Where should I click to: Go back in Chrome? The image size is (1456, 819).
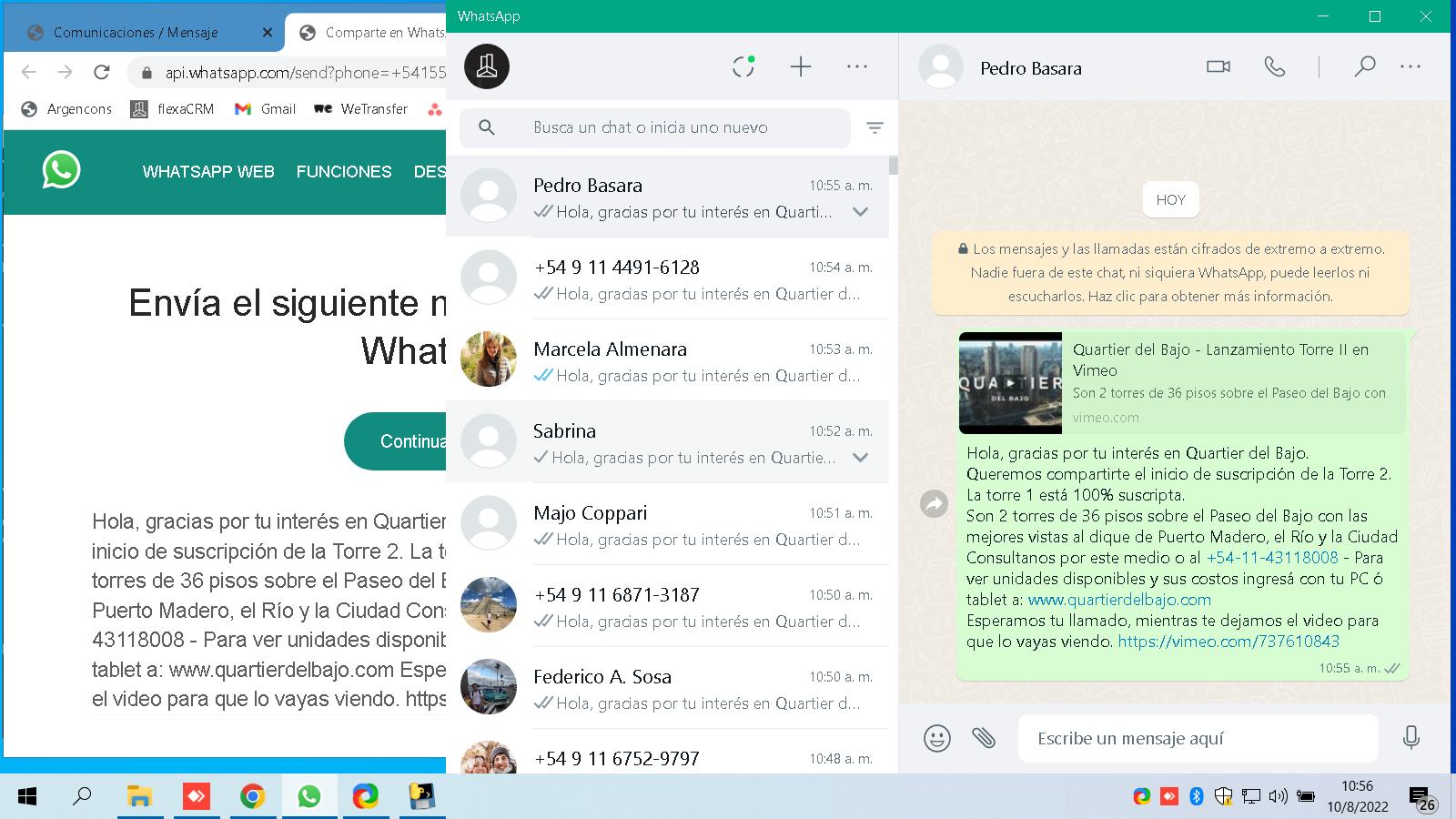[29, 72]
